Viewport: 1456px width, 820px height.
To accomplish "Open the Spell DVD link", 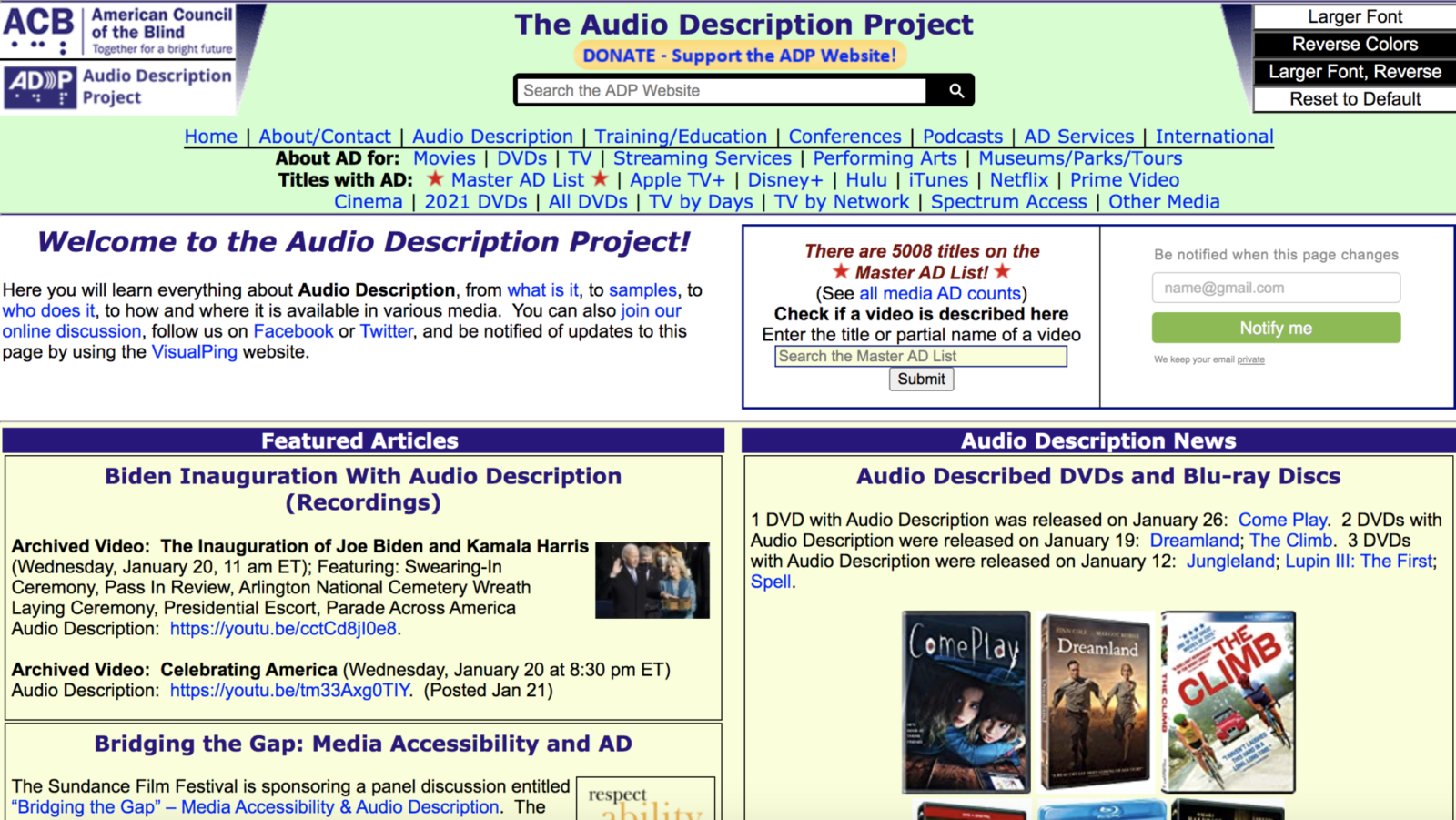I will [x=771, y=582].
